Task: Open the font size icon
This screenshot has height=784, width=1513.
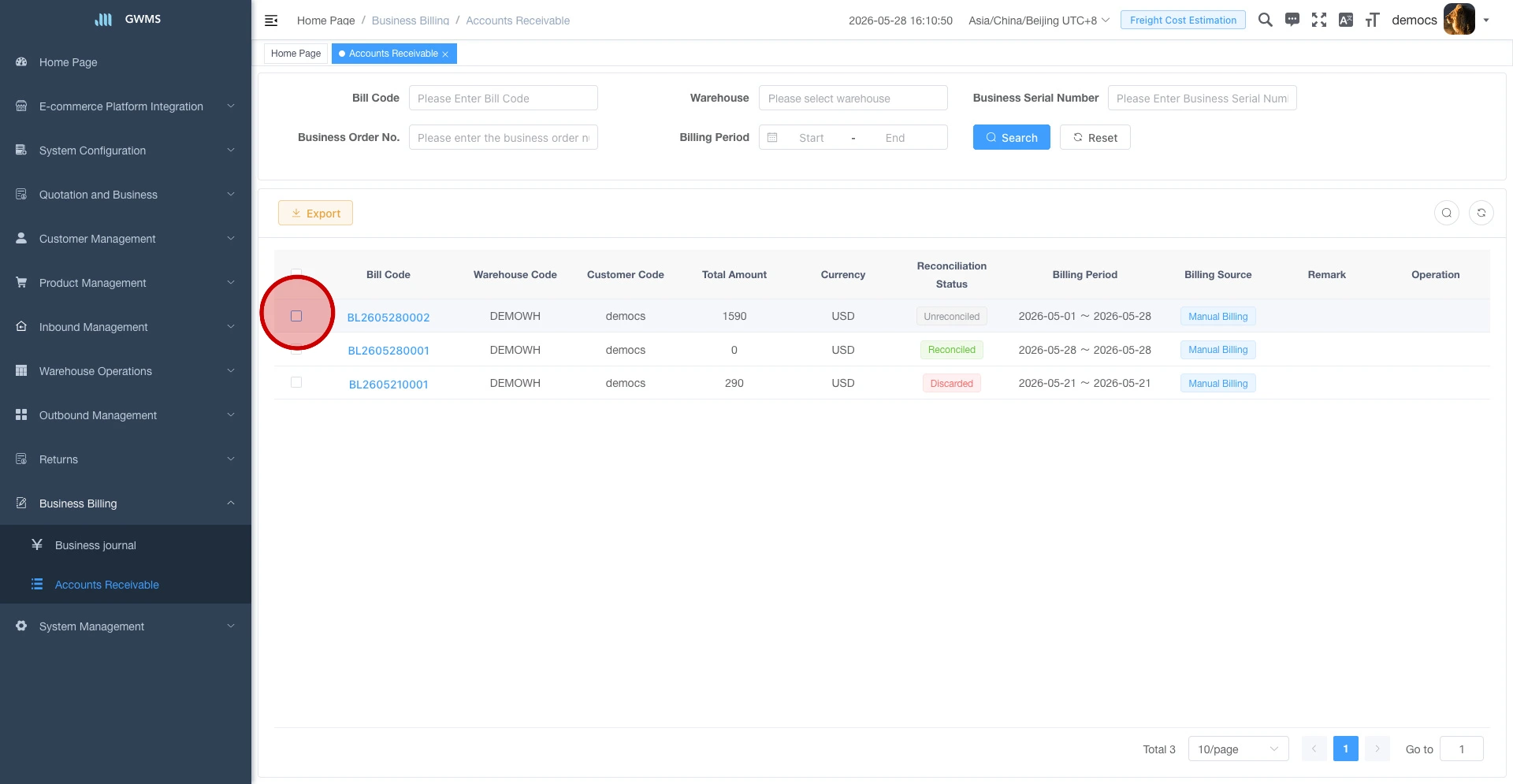Action: 1372,20
